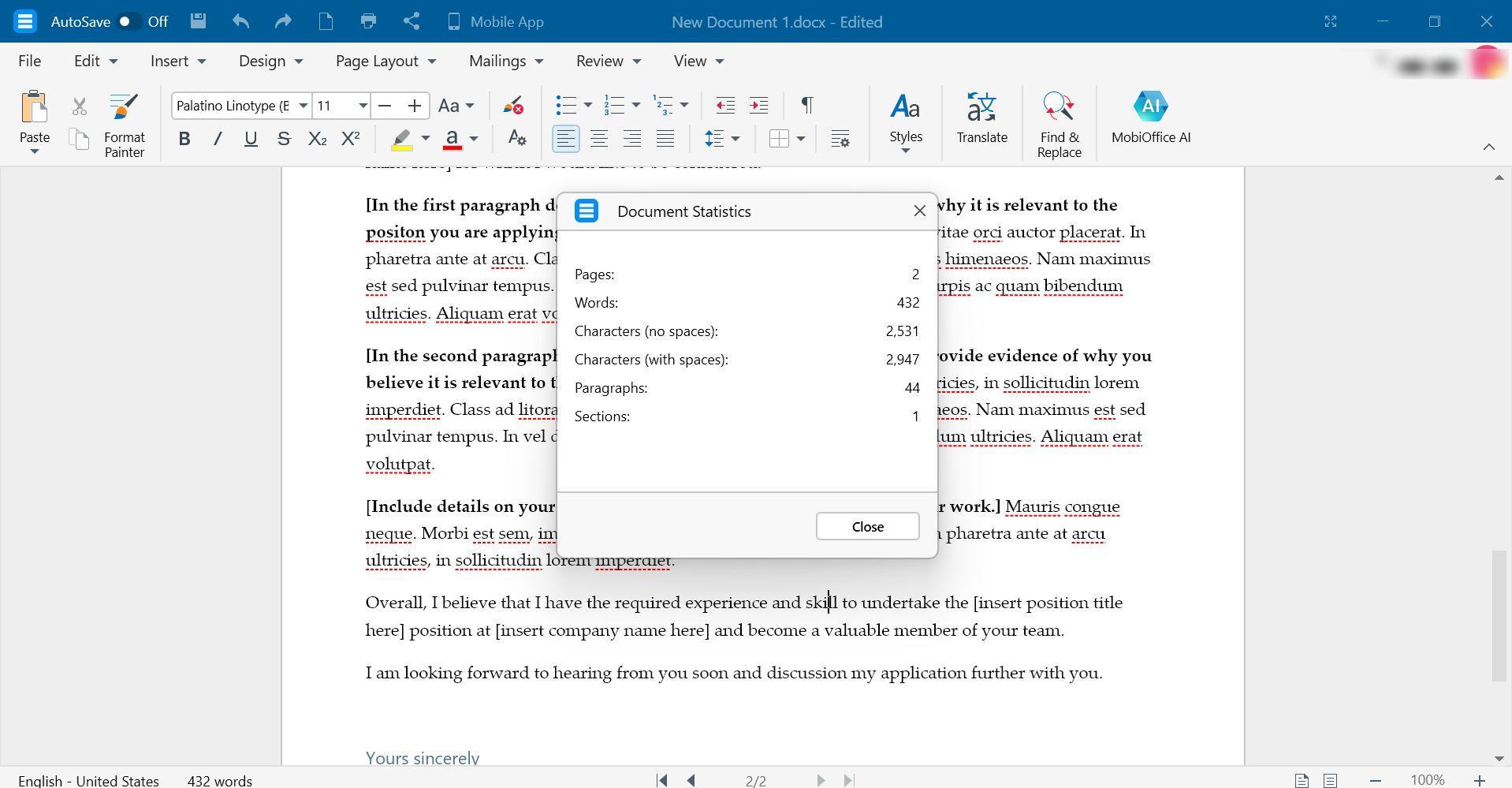The width and height of the screenshot is (1512, 788).
Task: Redo the last action
Action: [x=283, y=21]
